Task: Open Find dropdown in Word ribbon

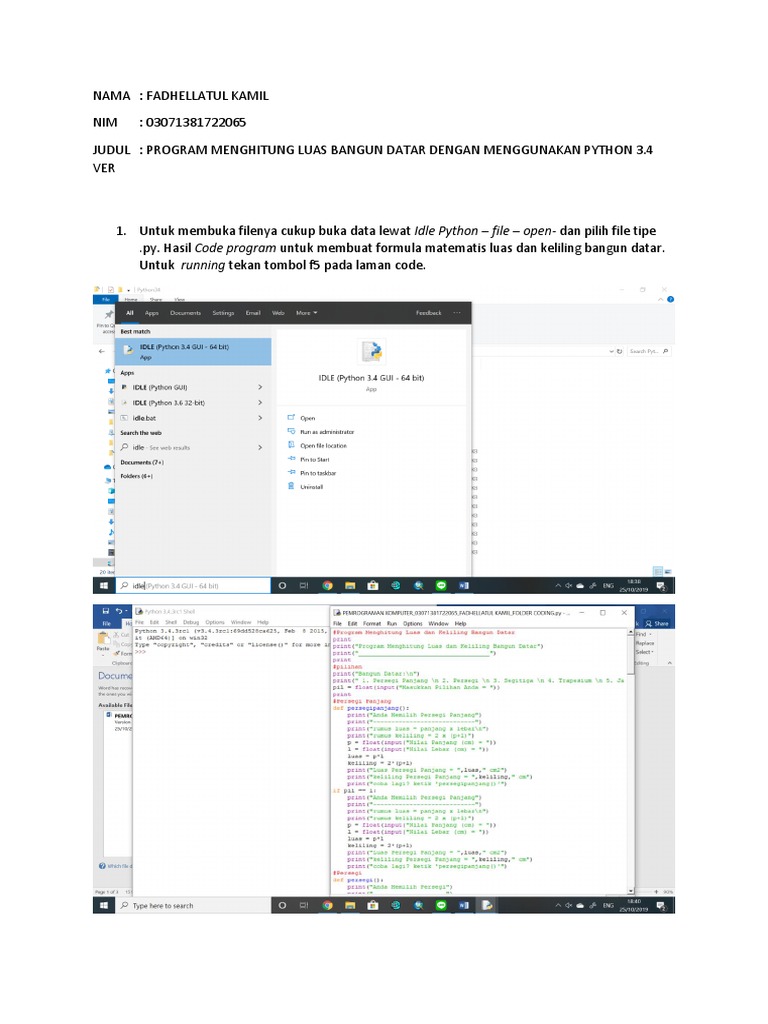Action: coord(642,634)
